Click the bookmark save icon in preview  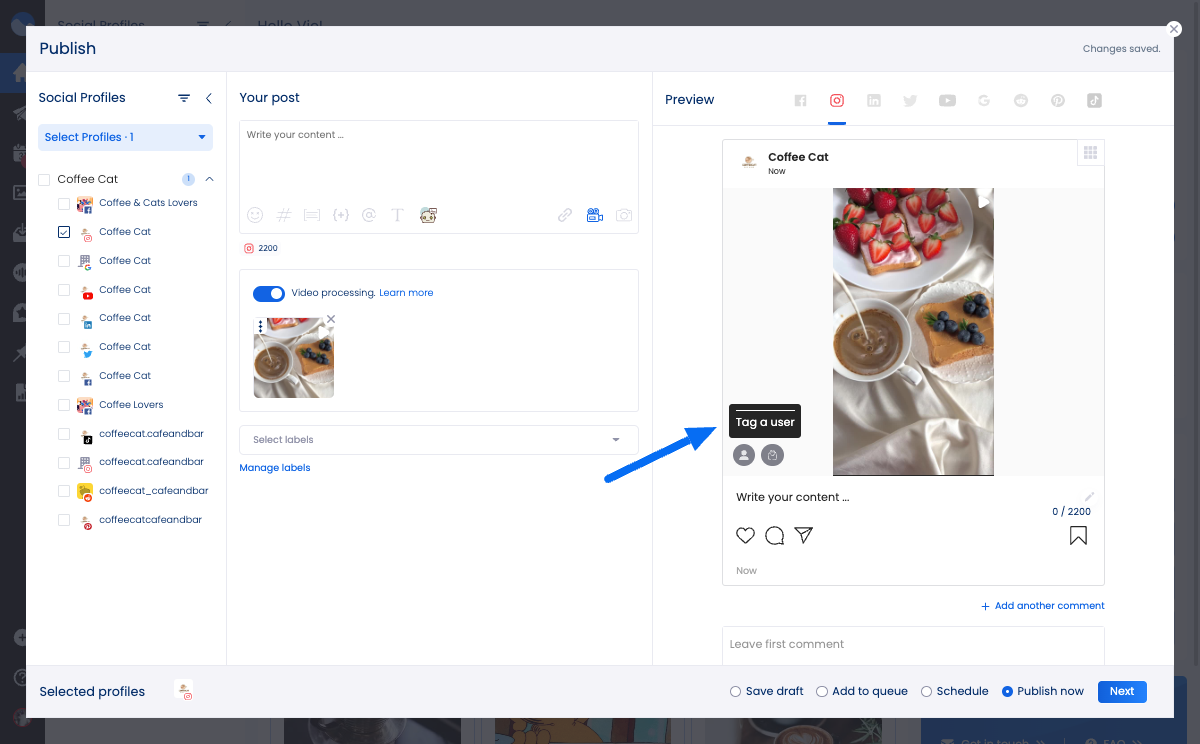1078,536
